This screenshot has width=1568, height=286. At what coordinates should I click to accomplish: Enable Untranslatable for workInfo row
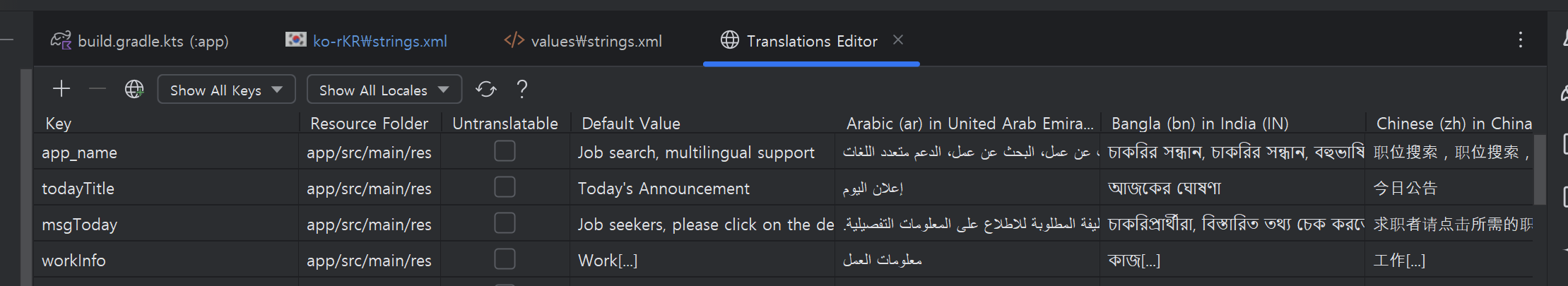pos(505,259)
